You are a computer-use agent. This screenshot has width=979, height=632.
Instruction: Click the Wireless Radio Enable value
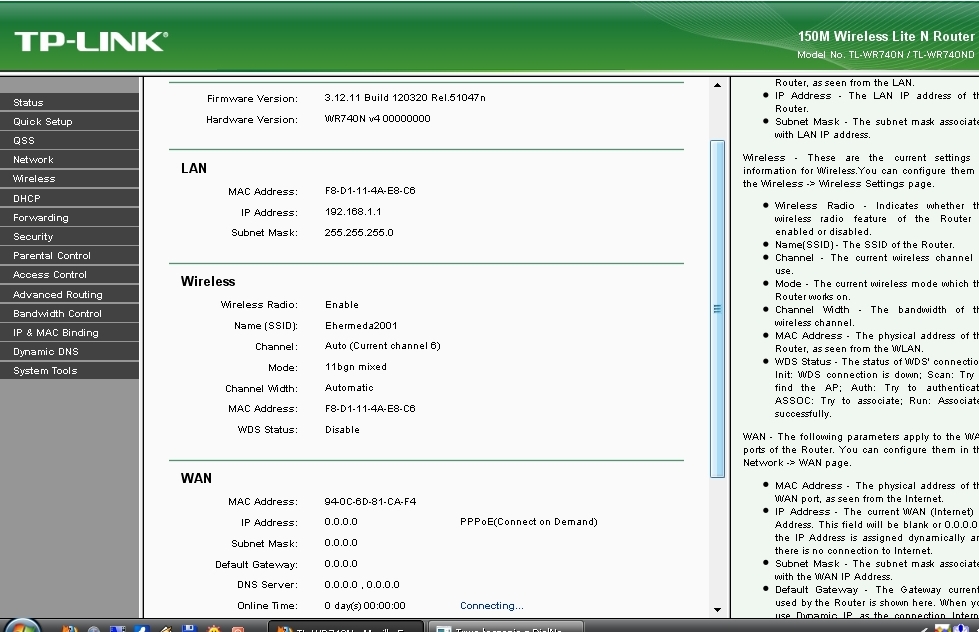tap(342, 305)
